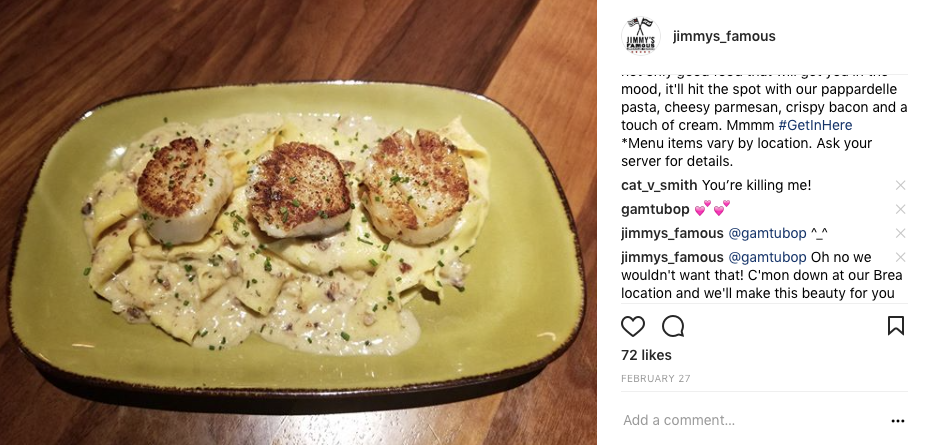The height and width of the screenshot is (445, 930).
Task: Open jimmys_famous username in the Brea reply
Action: click(x=673, y=258)
